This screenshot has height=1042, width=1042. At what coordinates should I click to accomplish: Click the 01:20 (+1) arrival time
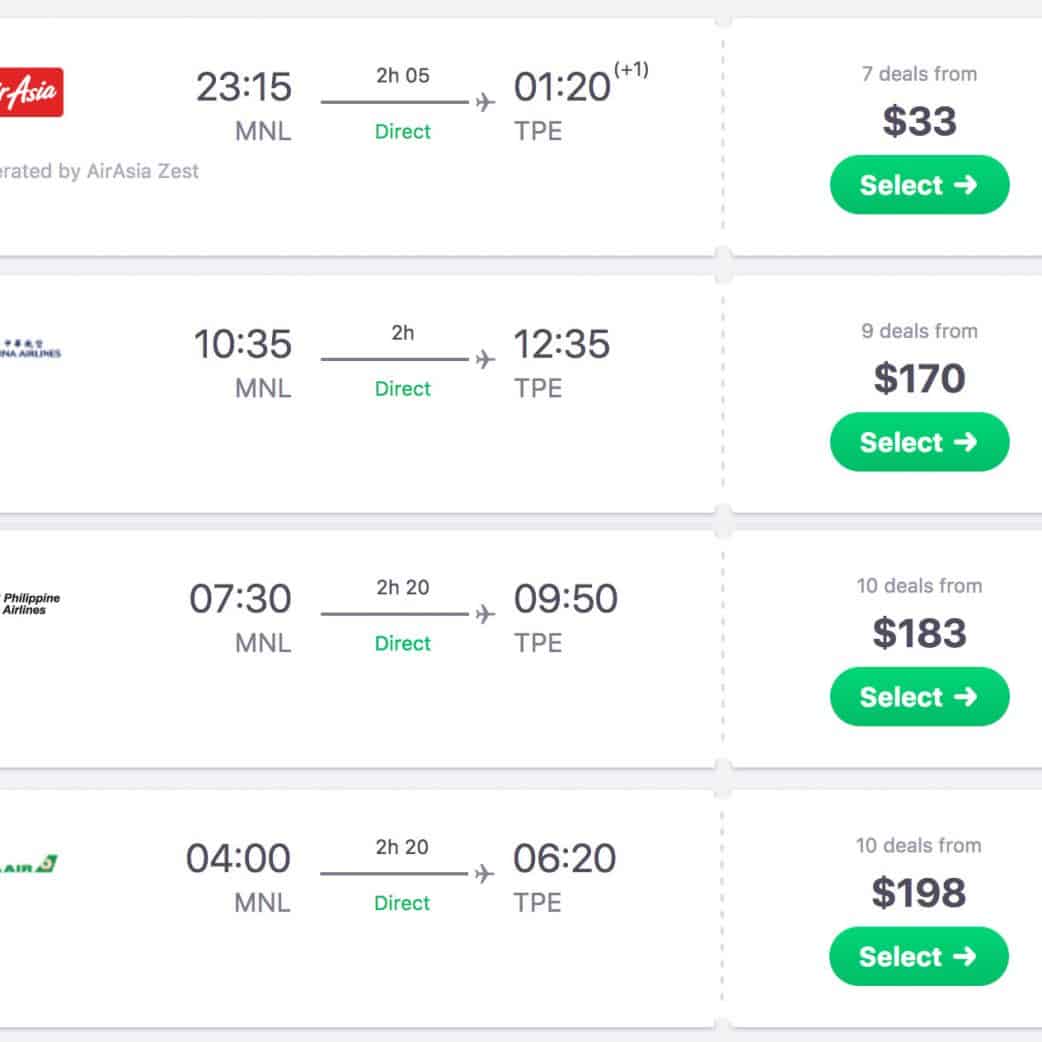(x=562, y=87)
